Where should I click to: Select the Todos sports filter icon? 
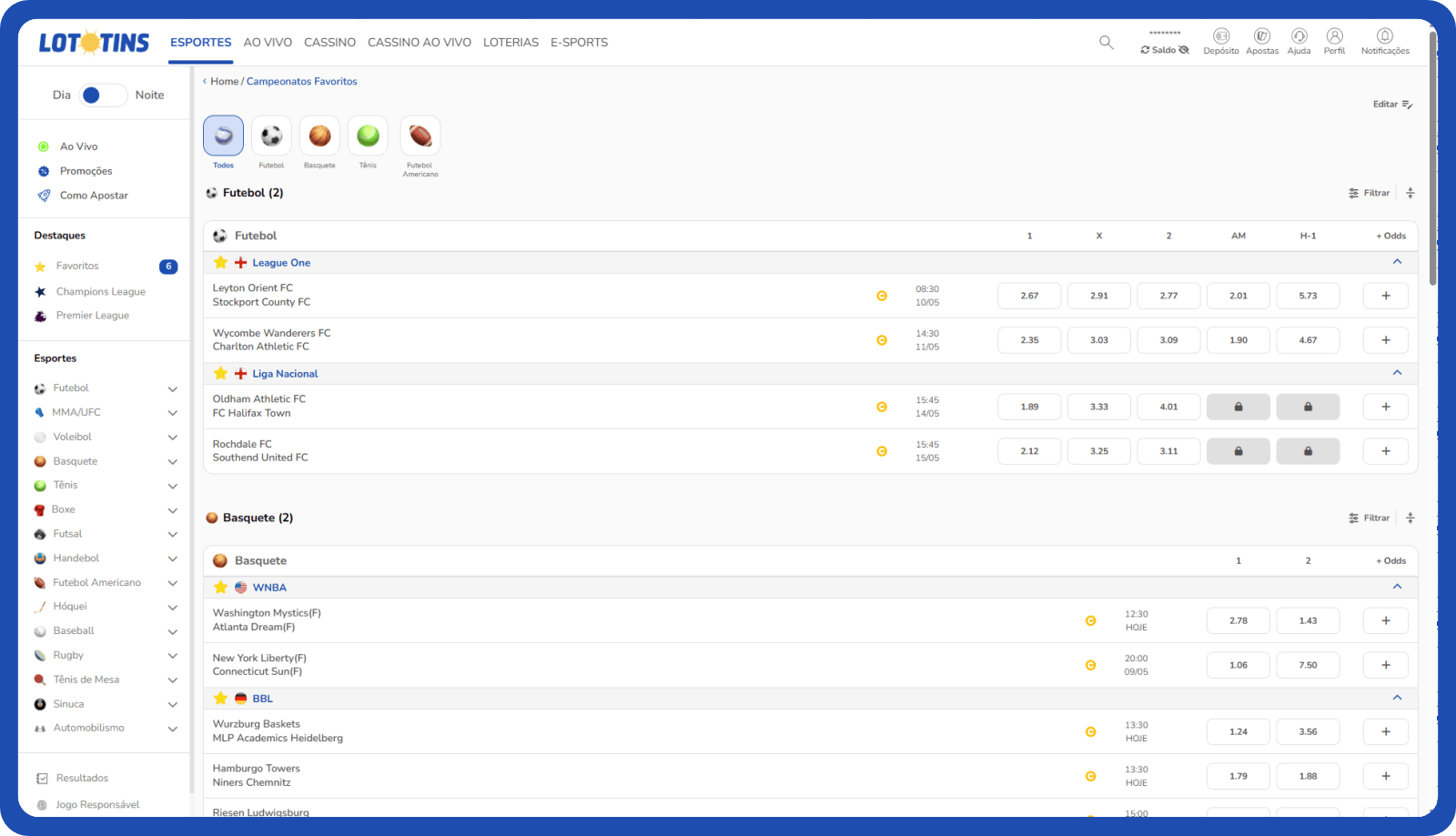coord(223,136)
